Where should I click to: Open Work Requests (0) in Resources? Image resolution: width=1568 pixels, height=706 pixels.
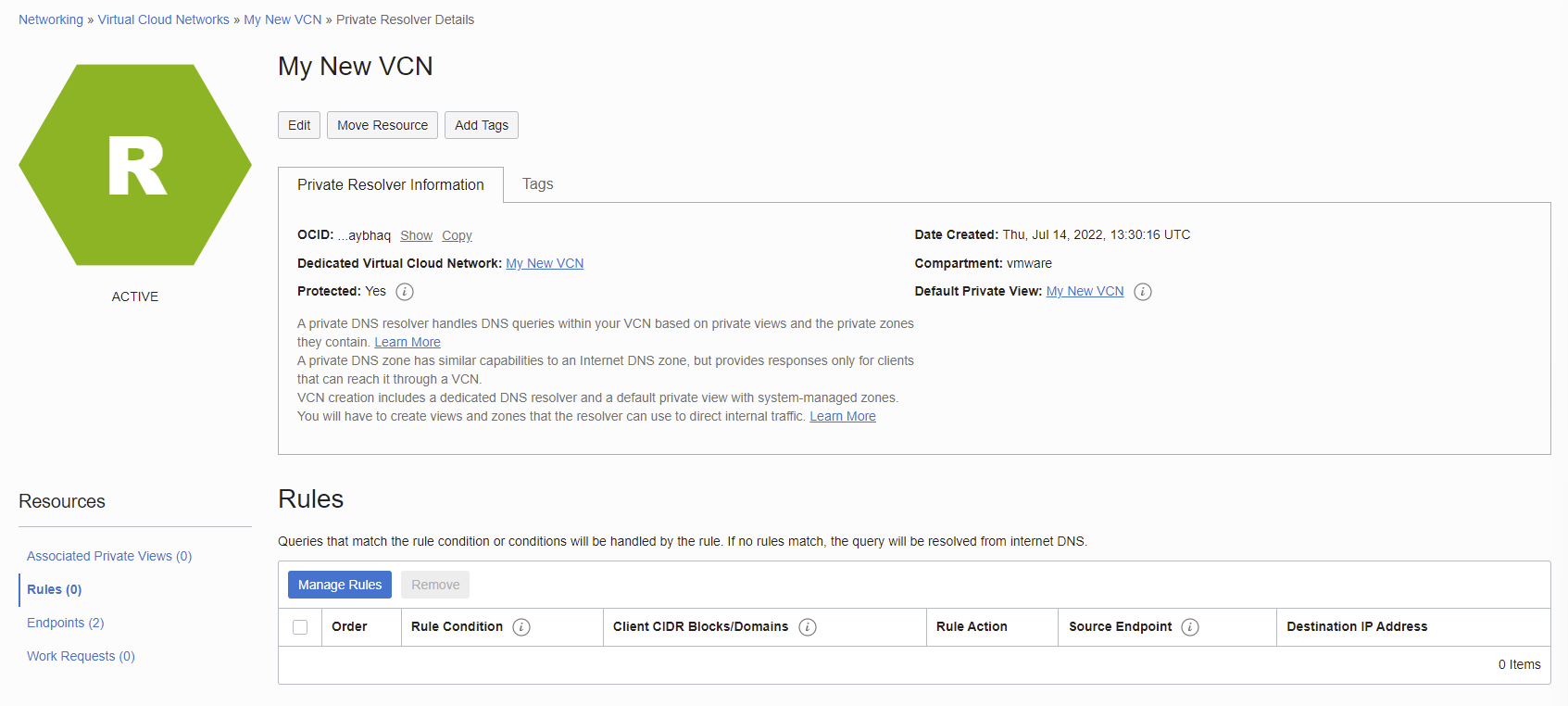point(81,656)
